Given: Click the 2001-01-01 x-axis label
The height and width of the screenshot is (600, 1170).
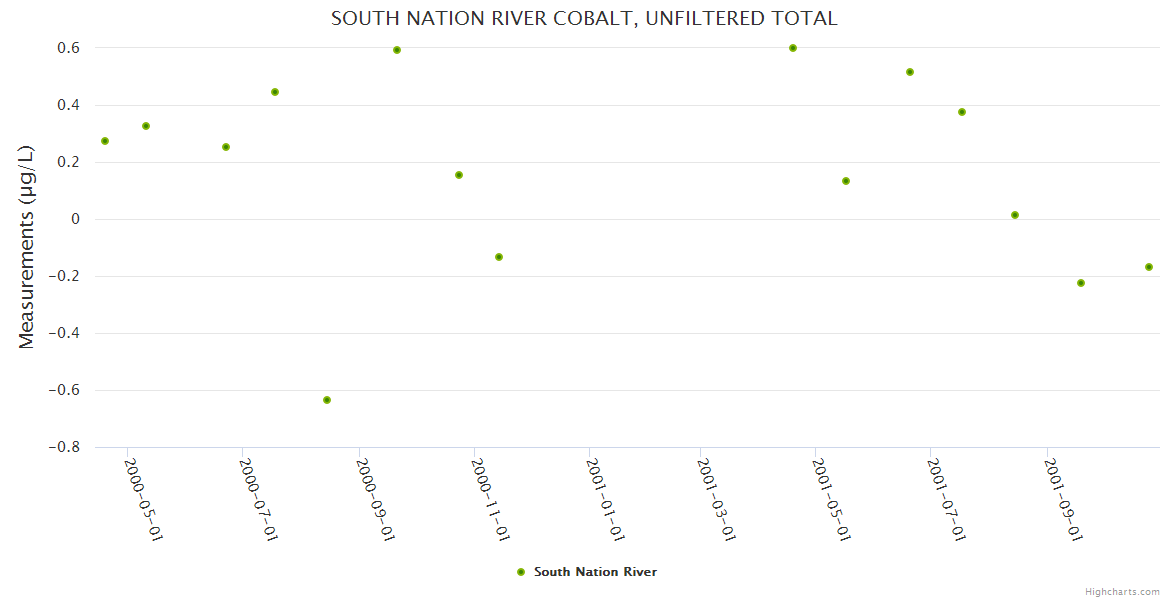Looking at the screenshot, I should point(606,500).
